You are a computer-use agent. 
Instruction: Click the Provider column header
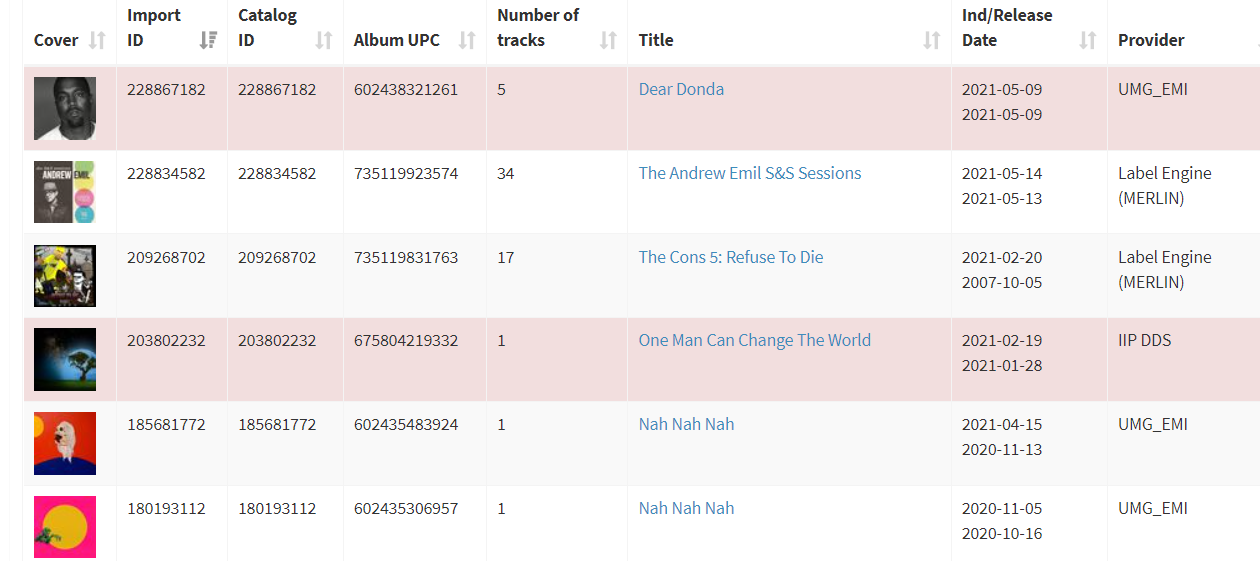(1151, 40)
